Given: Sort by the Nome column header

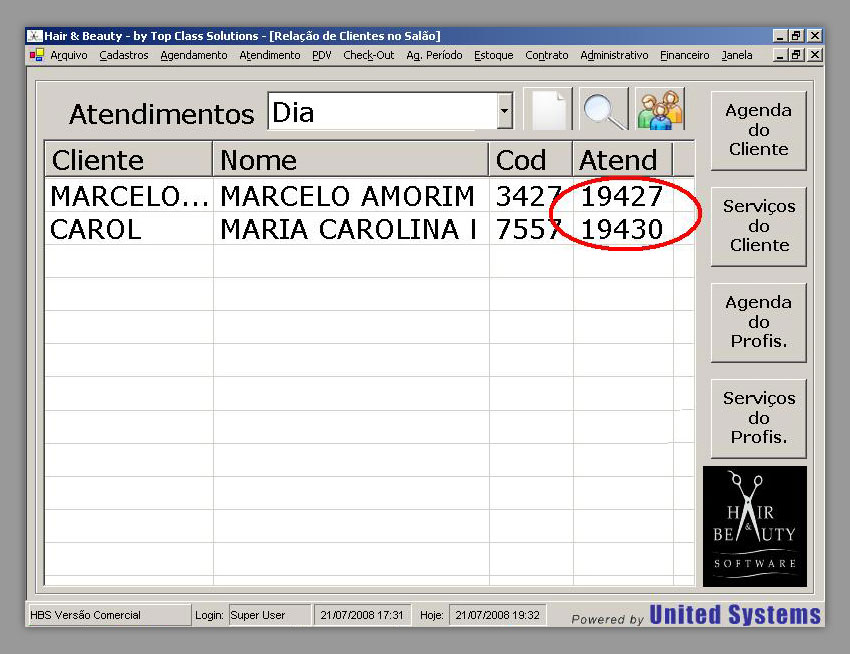Looking at the screenshot, I should click(351, 159).
